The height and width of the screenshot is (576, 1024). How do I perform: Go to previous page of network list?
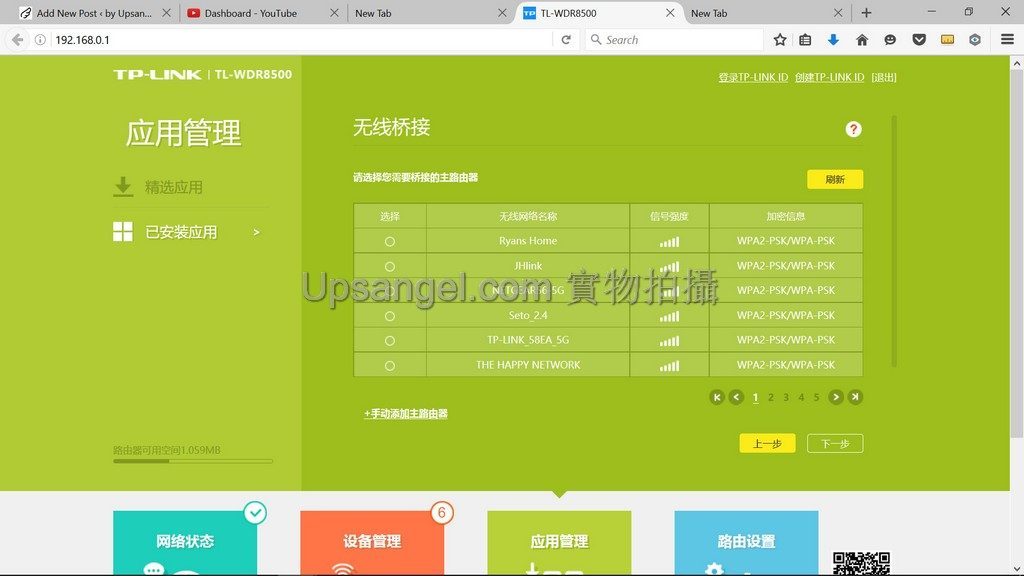pyautogui.click(x=736, y=397)
